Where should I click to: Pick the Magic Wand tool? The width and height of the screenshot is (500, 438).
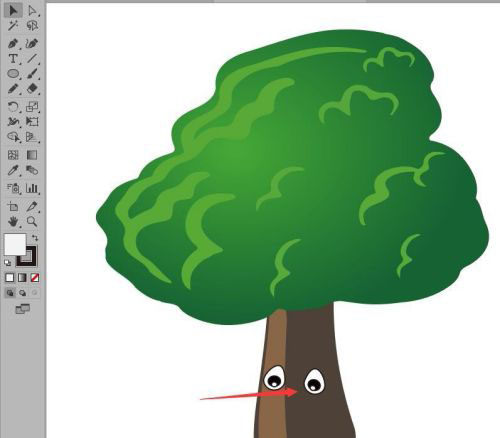point(13,25)
